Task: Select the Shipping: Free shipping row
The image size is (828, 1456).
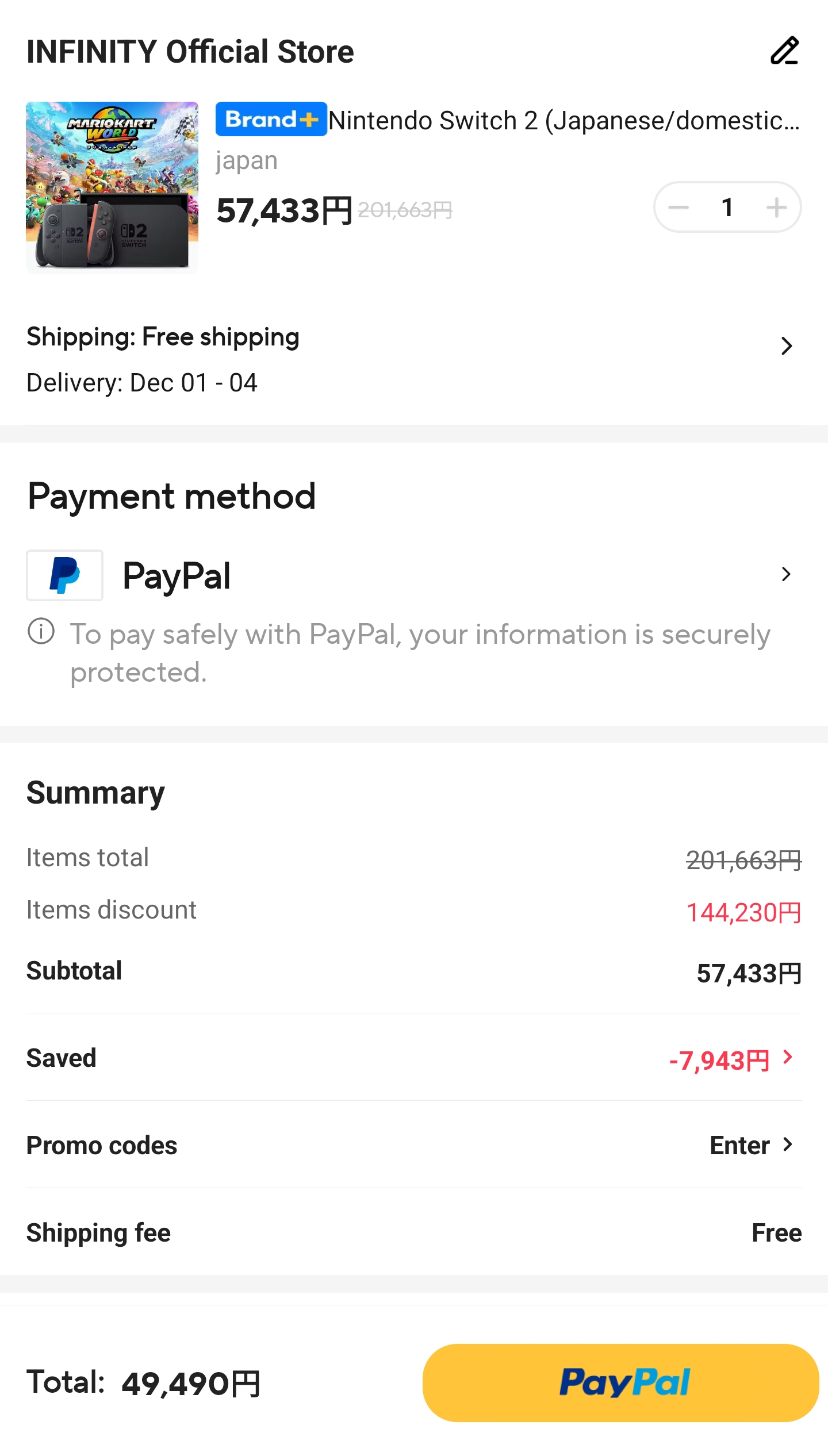Action: (x=163, y=337)
